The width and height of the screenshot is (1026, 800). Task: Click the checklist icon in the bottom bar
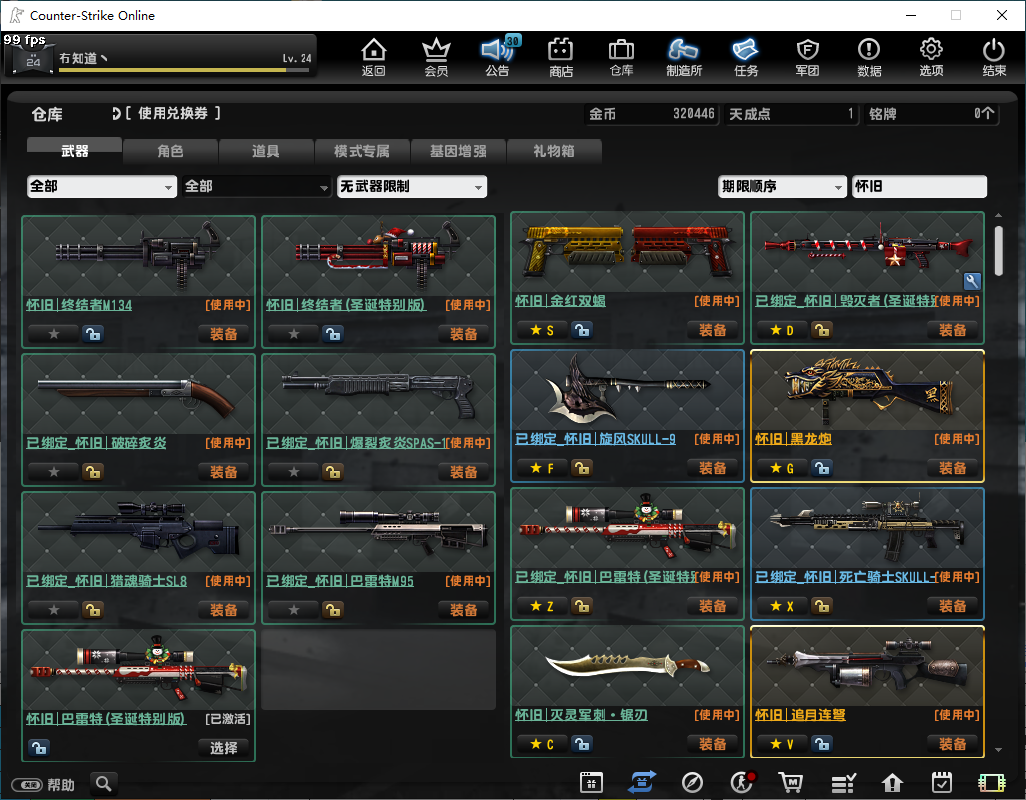(843, 782)
